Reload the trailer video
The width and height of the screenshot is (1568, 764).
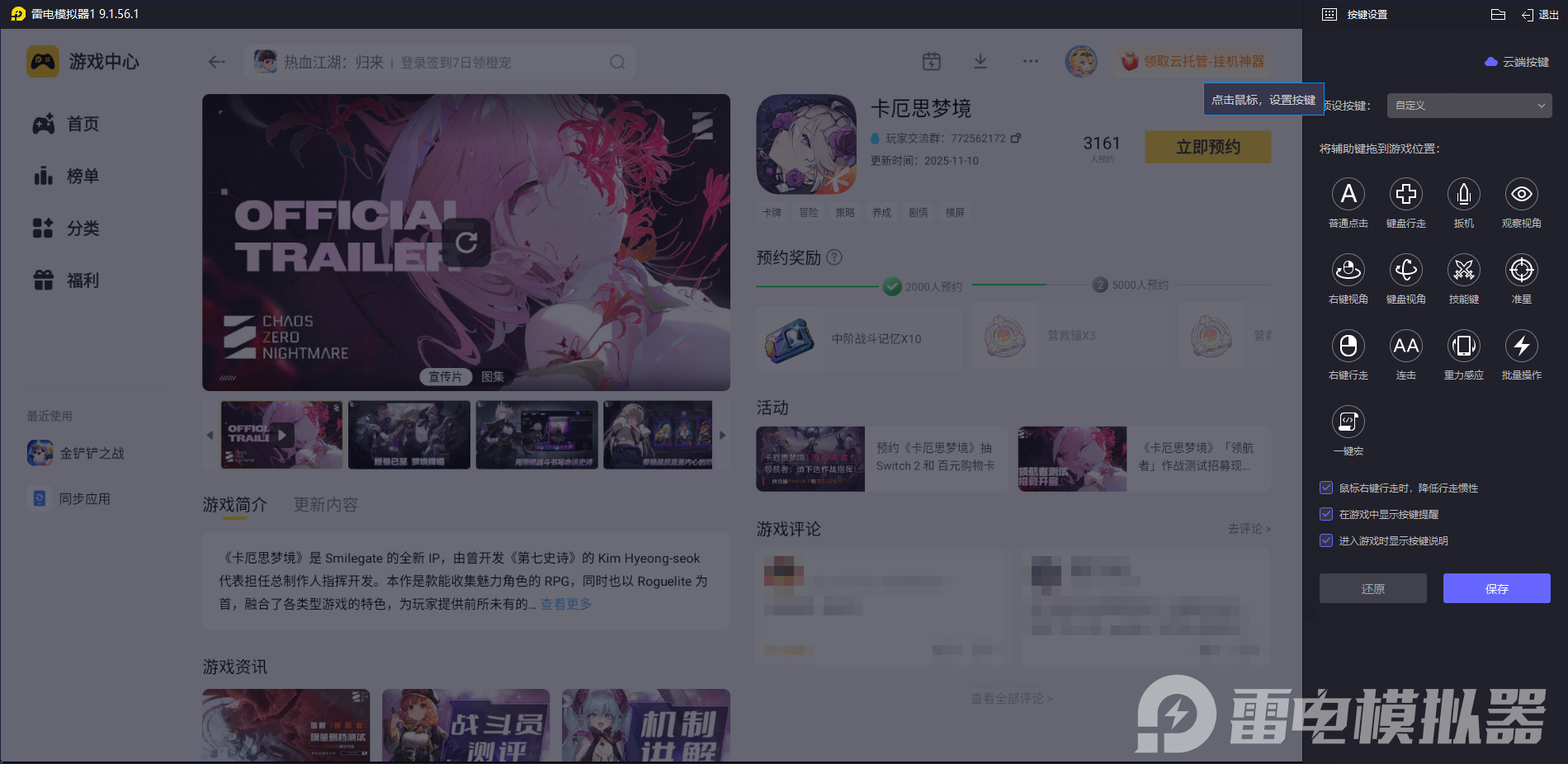click(466, 243)
